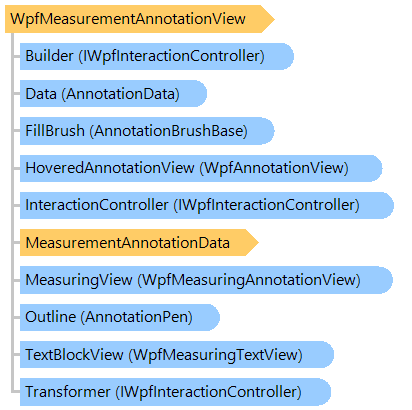Open the Data (AnnotationData) property link
Viewport: 412px width, 410px height.
click(x=113, y=94)
